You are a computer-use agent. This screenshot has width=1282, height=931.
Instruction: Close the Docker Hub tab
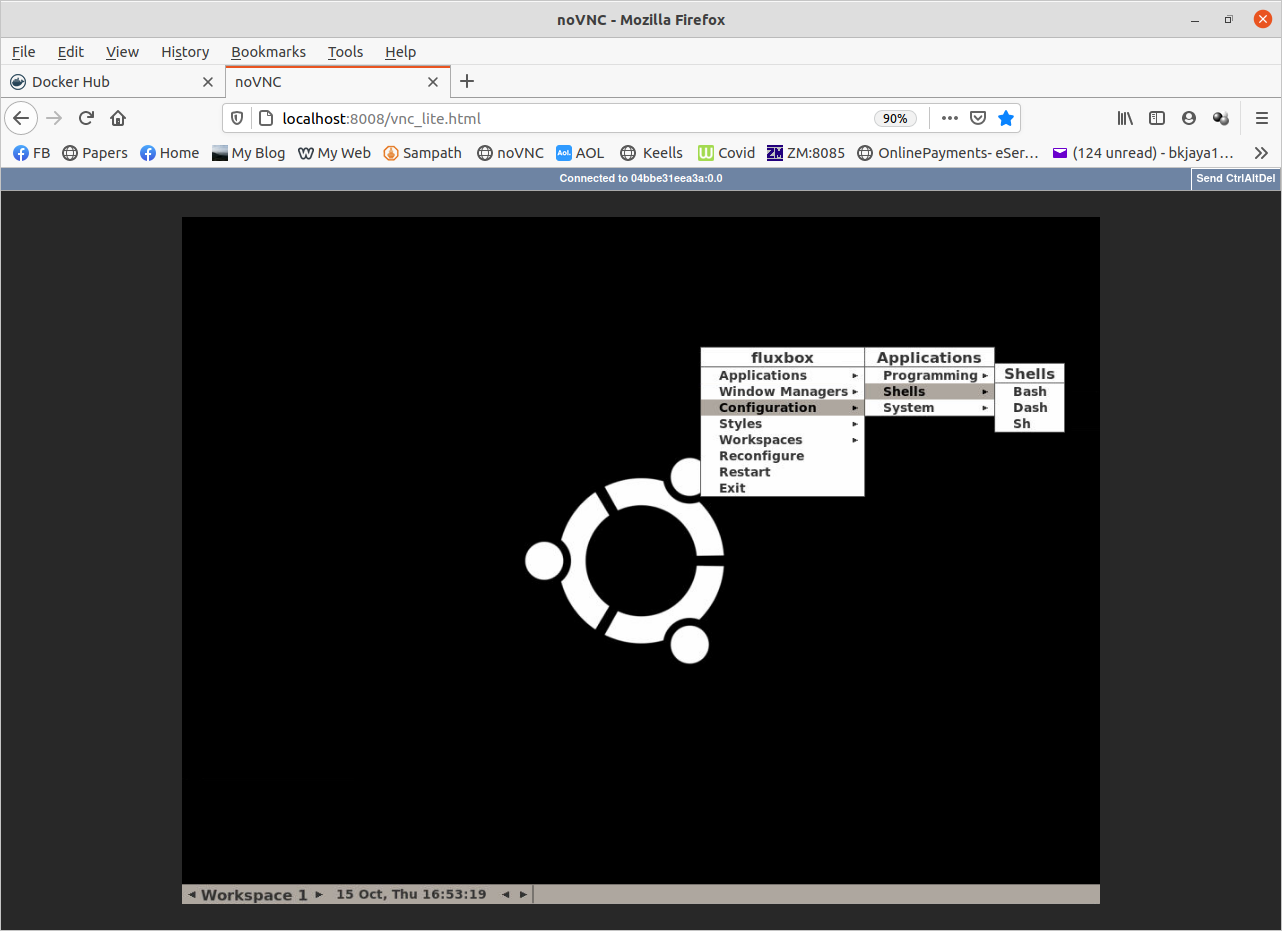pos(208,82)
